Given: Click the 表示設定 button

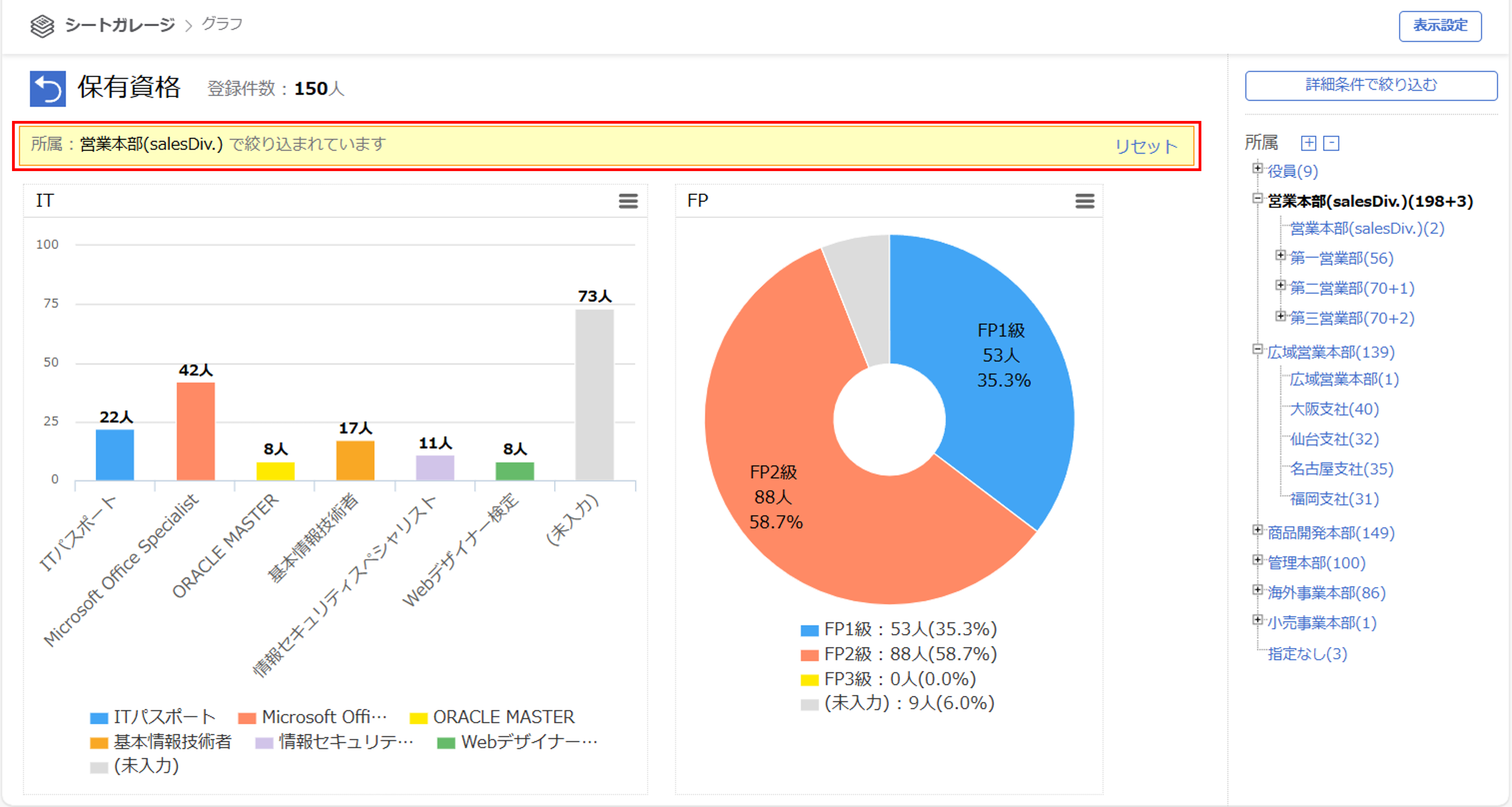Looking at the screenshot, I should (1439, 26).
